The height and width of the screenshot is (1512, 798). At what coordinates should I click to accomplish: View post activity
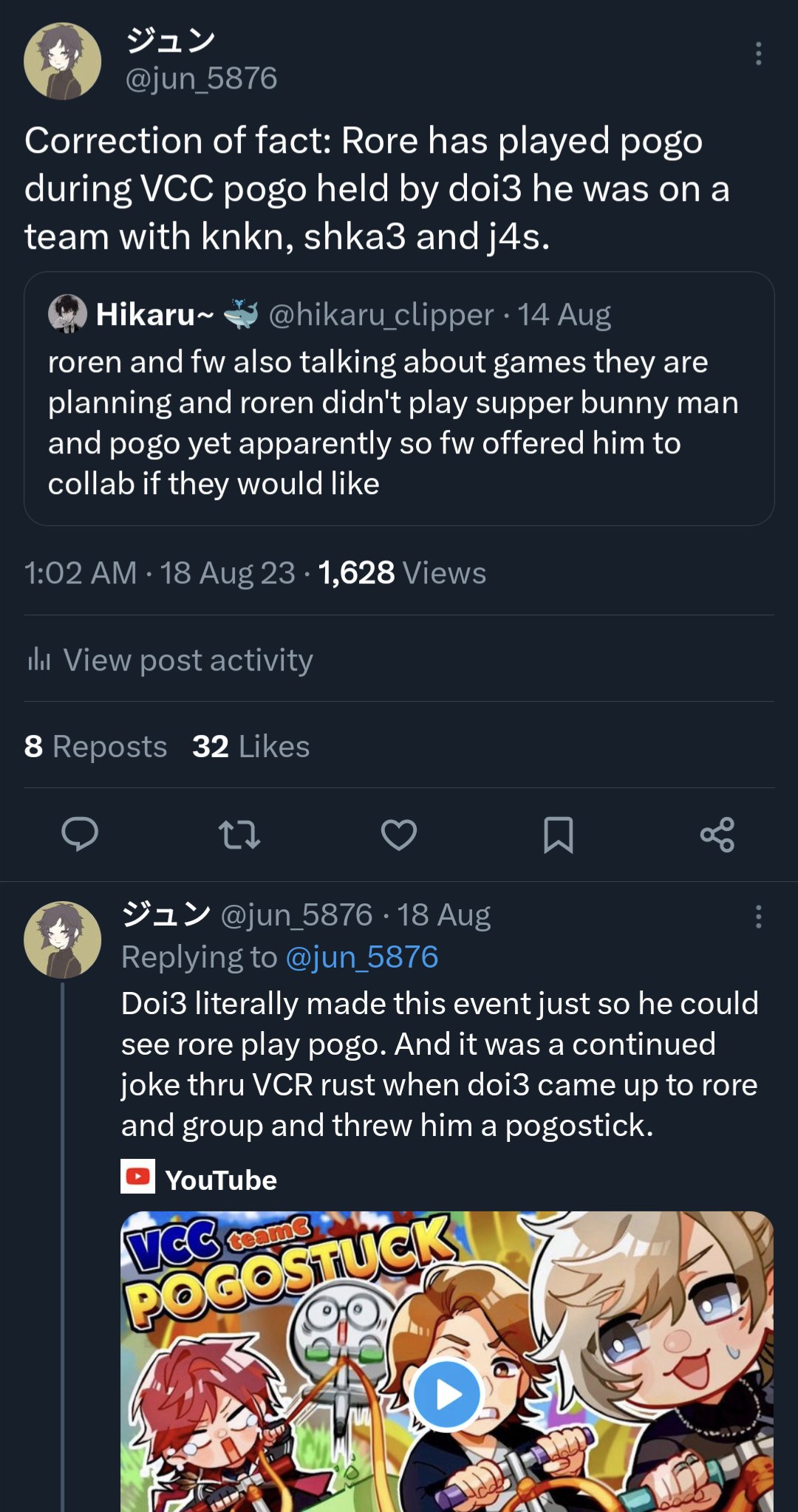(x=188, y=660)
